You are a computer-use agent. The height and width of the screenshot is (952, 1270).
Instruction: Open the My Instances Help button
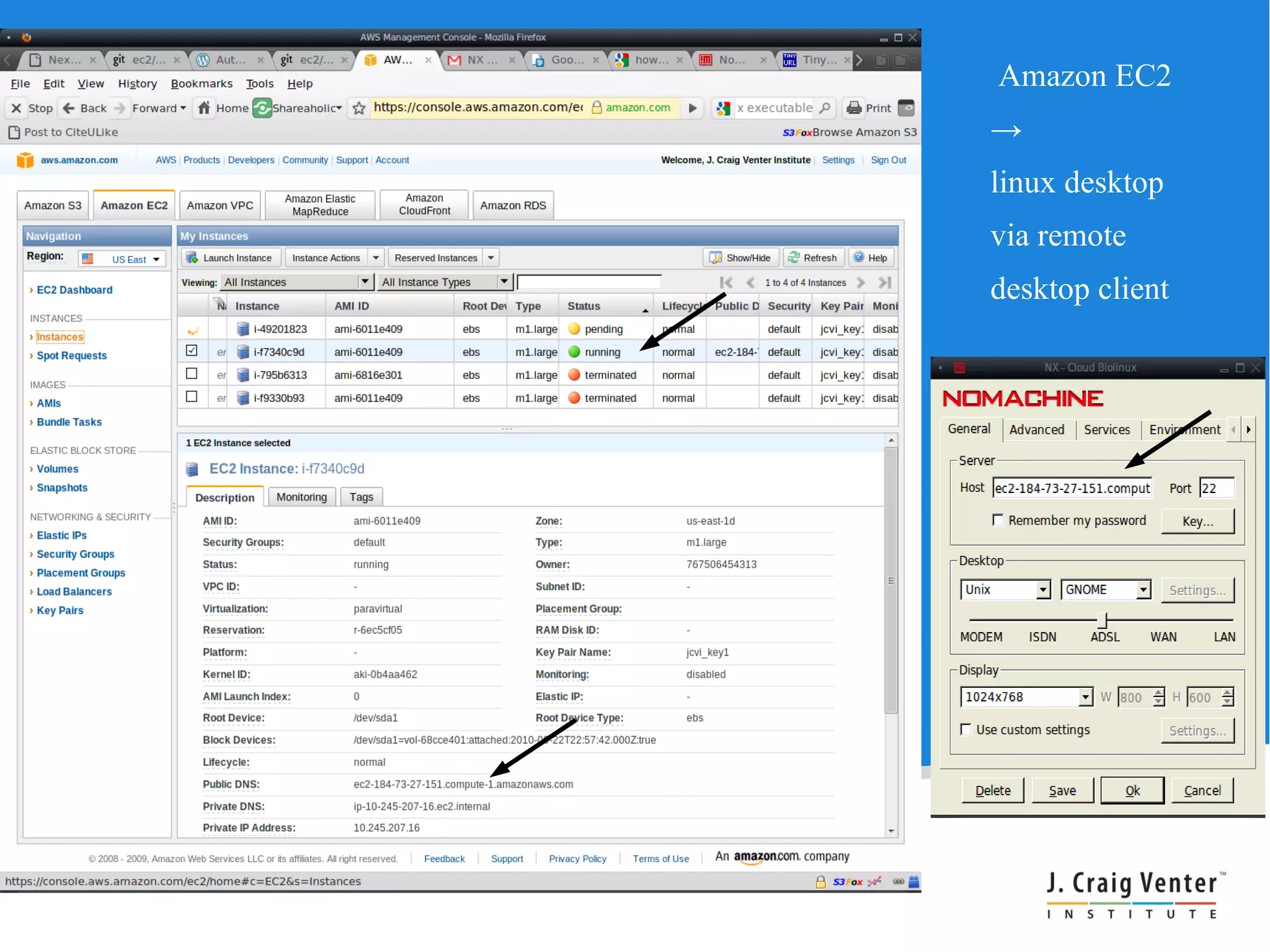[871, 258]
